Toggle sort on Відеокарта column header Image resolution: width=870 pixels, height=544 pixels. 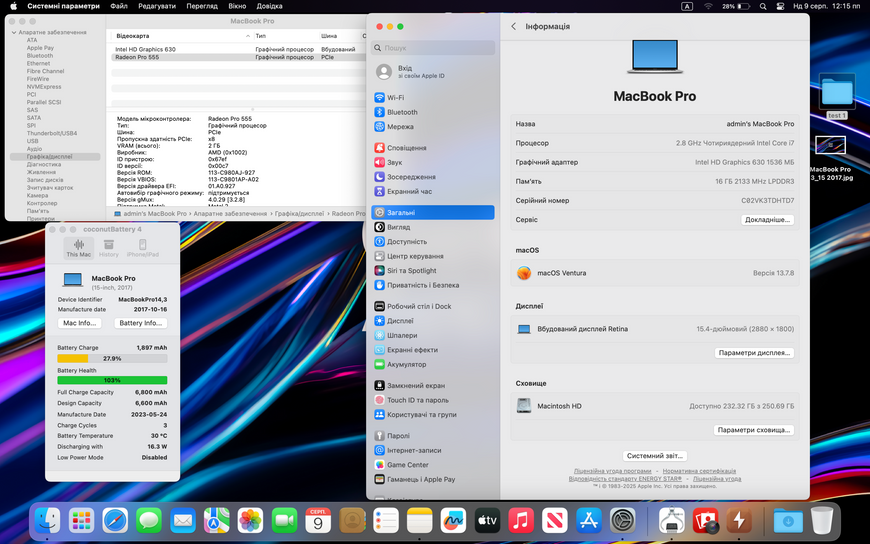coord(183,36)
